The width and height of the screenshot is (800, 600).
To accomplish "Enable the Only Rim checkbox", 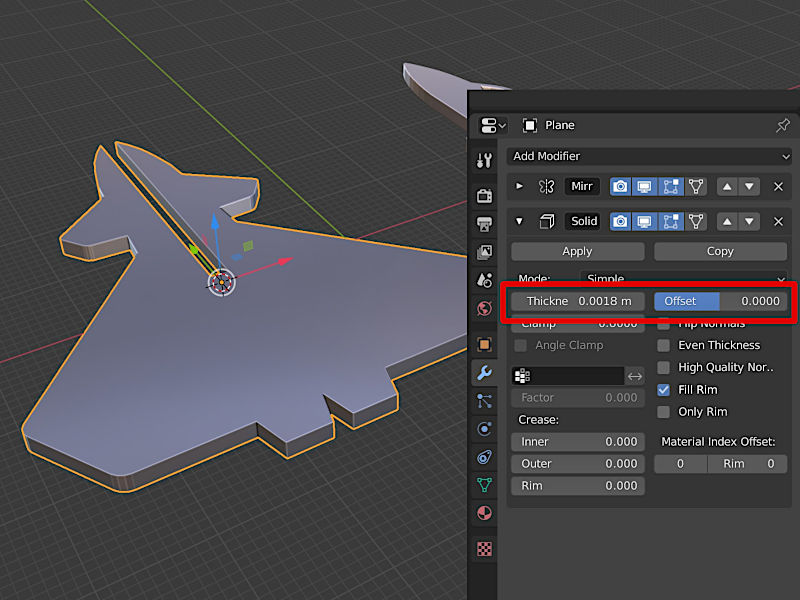I will pyautogui.click(x=663, y=412).
